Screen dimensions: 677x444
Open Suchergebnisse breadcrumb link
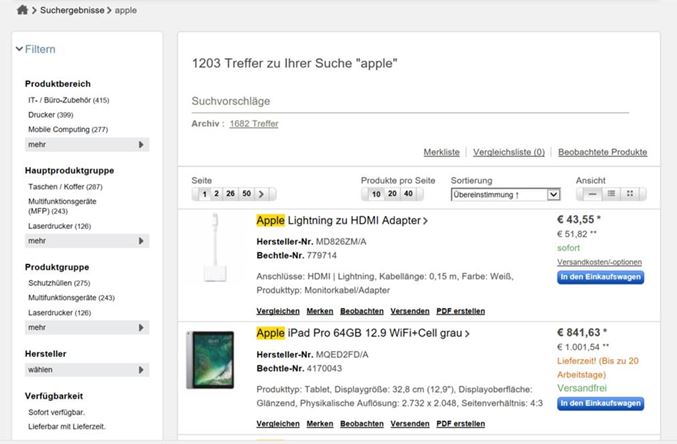[x=72, y=10]
